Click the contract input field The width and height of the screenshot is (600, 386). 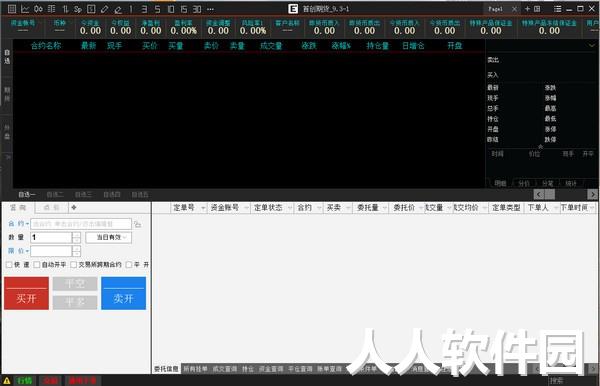81,223
